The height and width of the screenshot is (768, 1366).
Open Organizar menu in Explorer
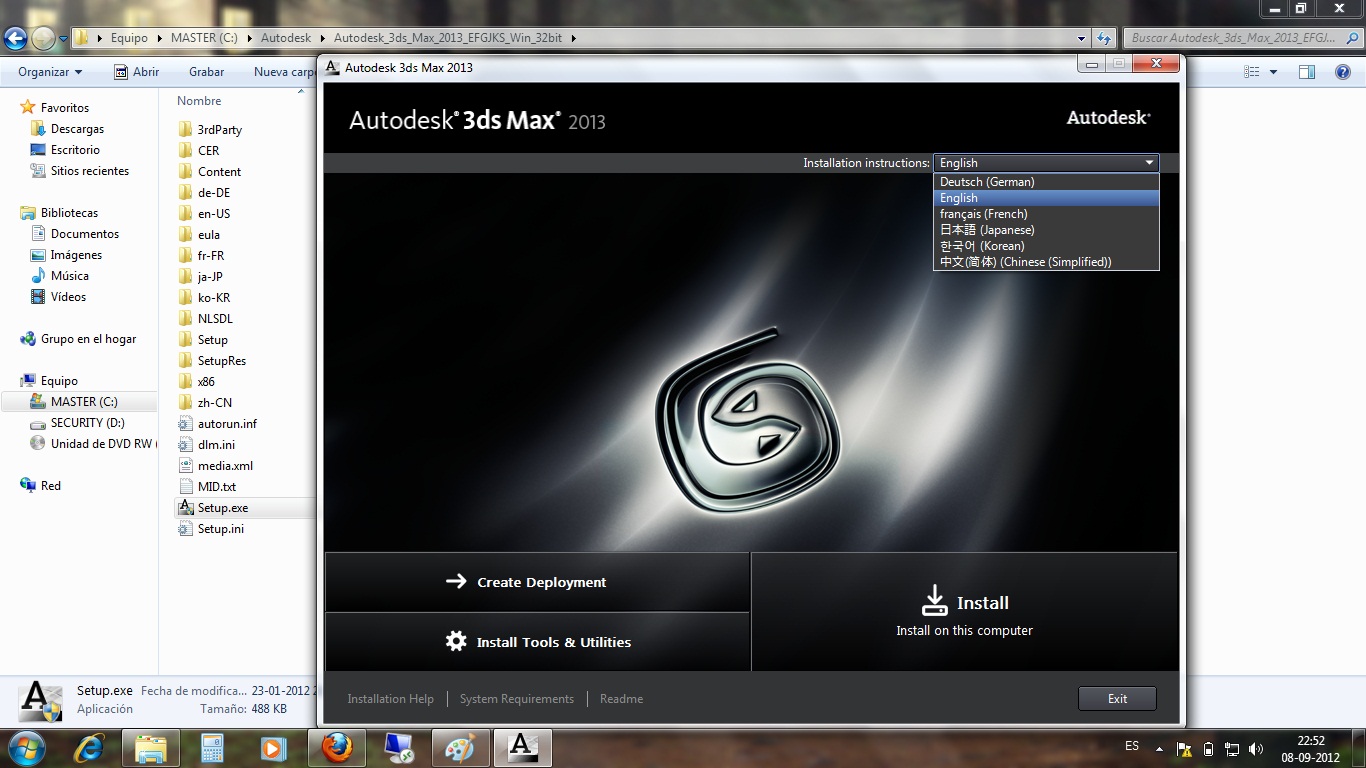(50, 72)
